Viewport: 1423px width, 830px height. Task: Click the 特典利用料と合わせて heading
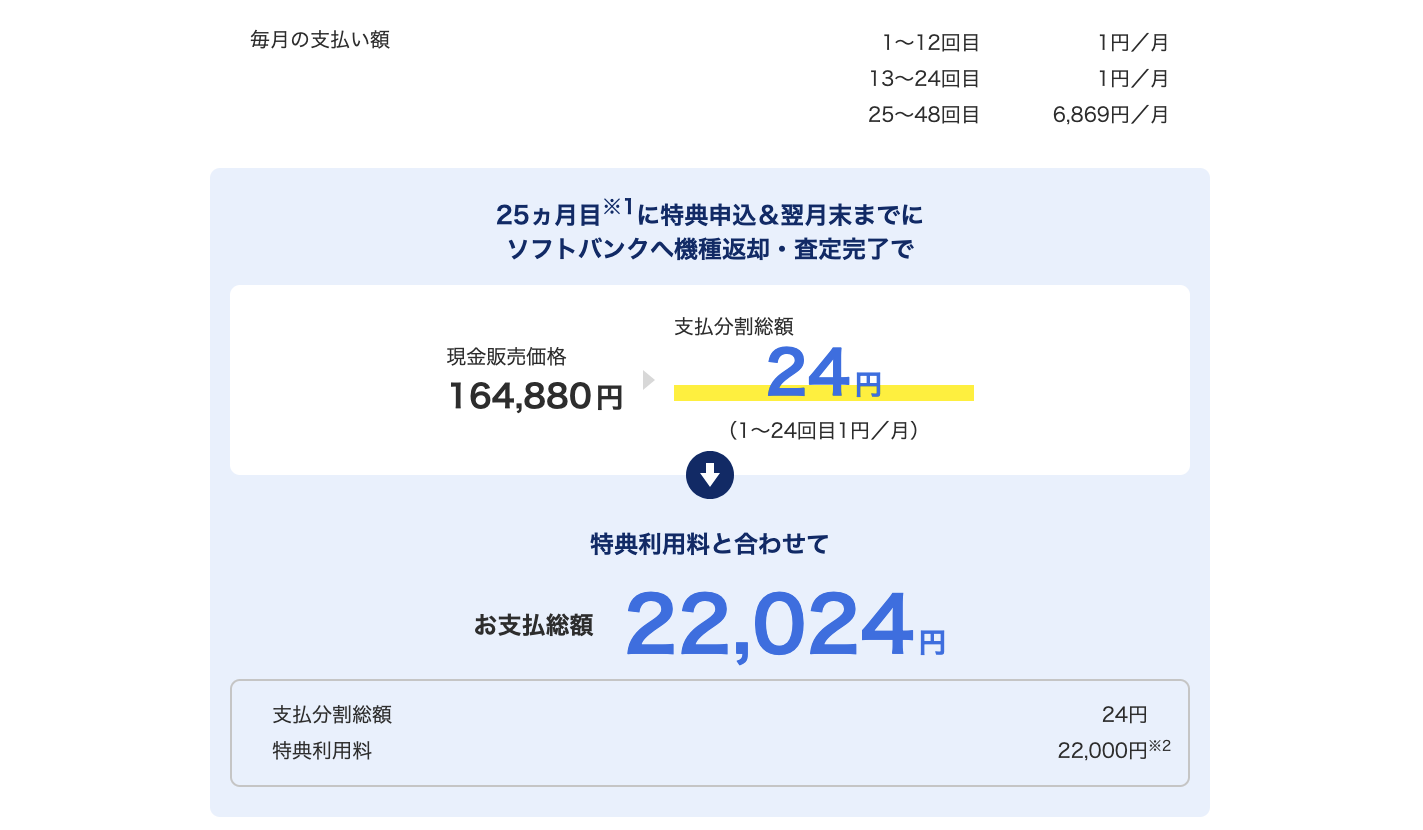710,544
